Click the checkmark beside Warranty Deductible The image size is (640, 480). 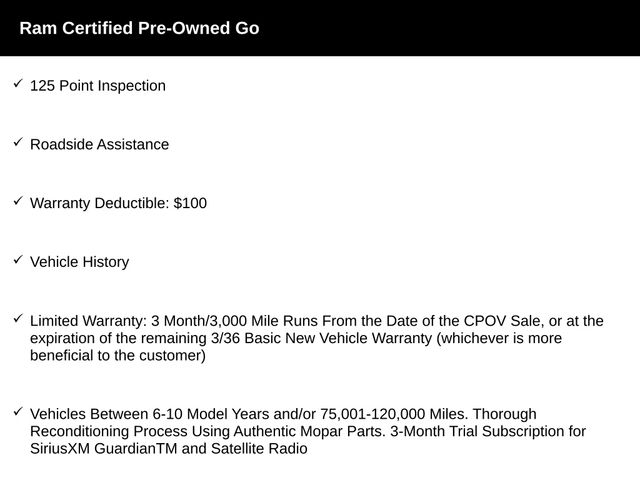tap(18, 201)
